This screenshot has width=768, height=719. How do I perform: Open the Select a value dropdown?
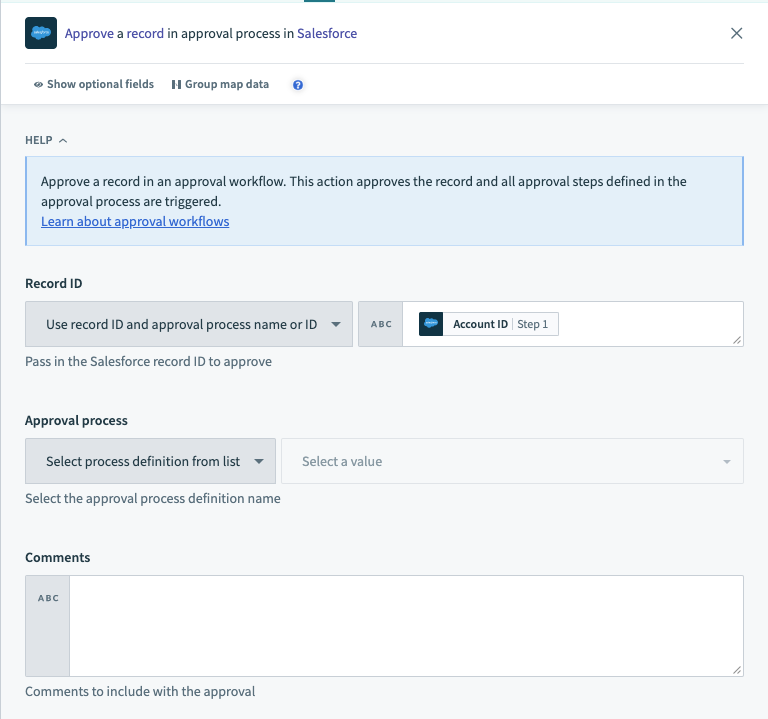click(x=512, y=461)
